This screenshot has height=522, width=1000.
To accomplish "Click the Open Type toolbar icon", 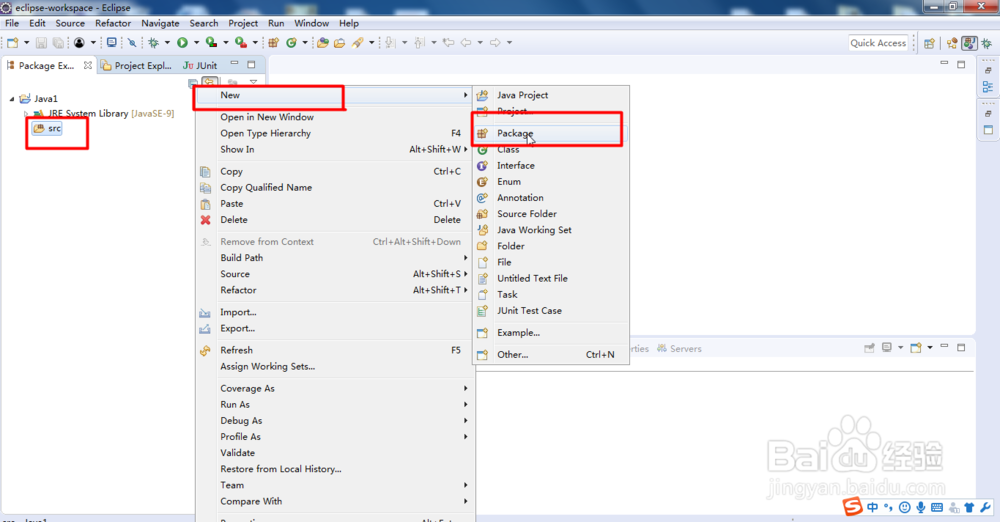I will 323,43.
